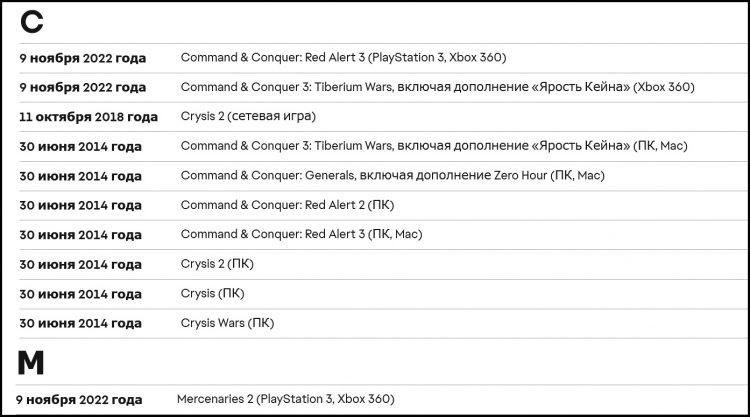Click the date beside Red Alert 3 (PlayStation 3)
Screen dimensions: 750x417
click(x=82, y=58)
